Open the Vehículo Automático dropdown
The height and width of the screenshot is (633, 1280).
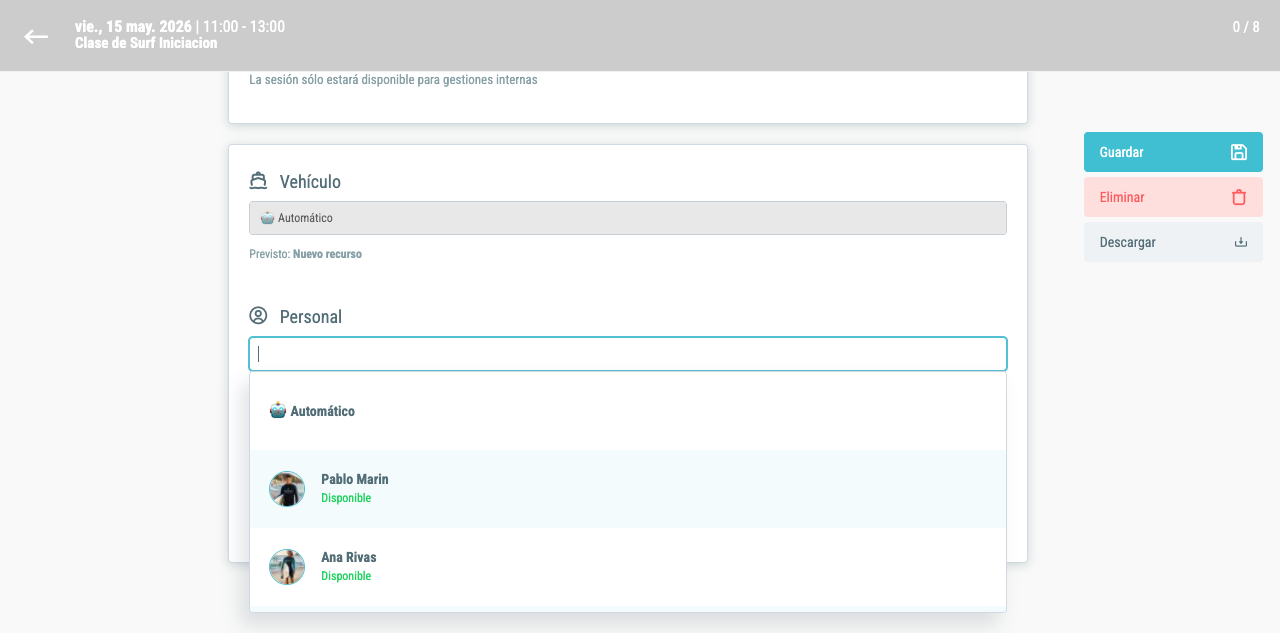(x=628, y=218)
